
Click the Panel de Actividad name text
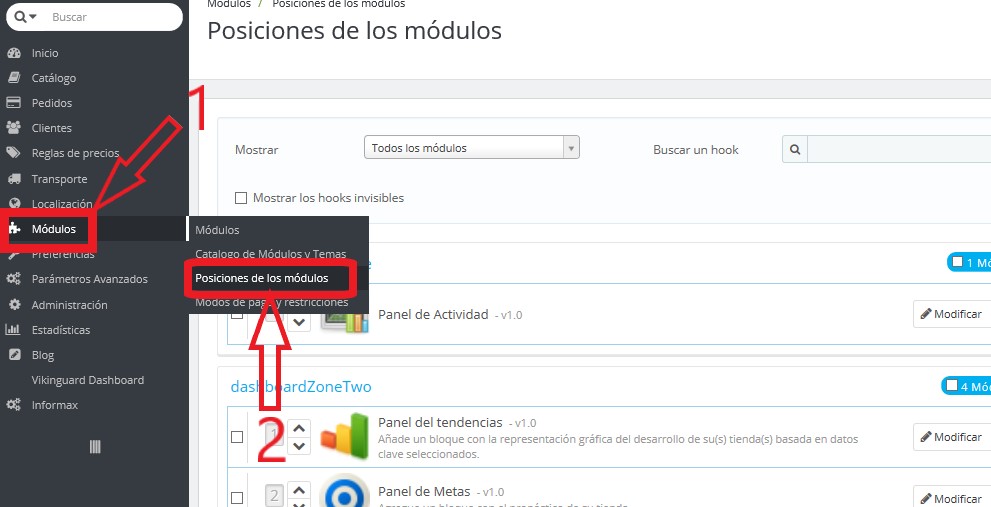[433, 314]
